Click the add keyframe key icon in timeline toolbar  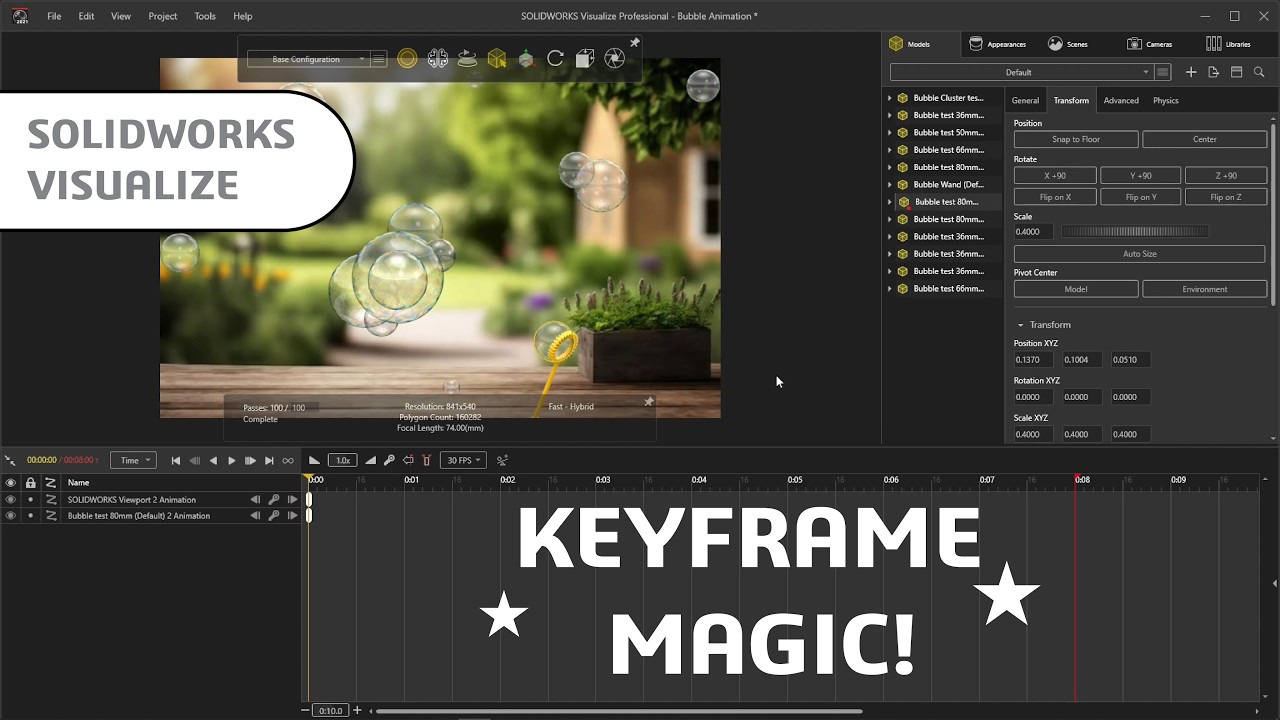tap(389, 460)
